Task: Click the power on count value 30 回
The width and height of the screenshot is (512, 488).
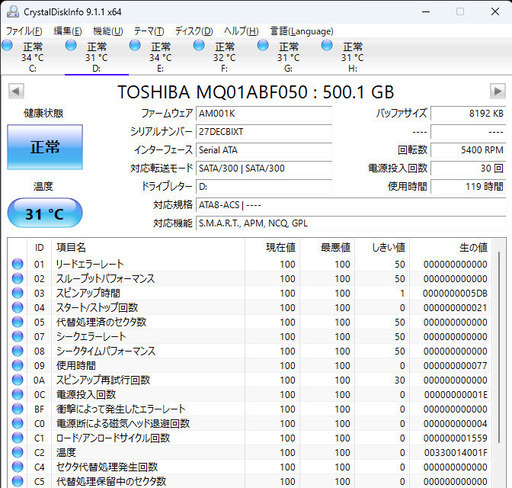Action: [x=468, y=168]
